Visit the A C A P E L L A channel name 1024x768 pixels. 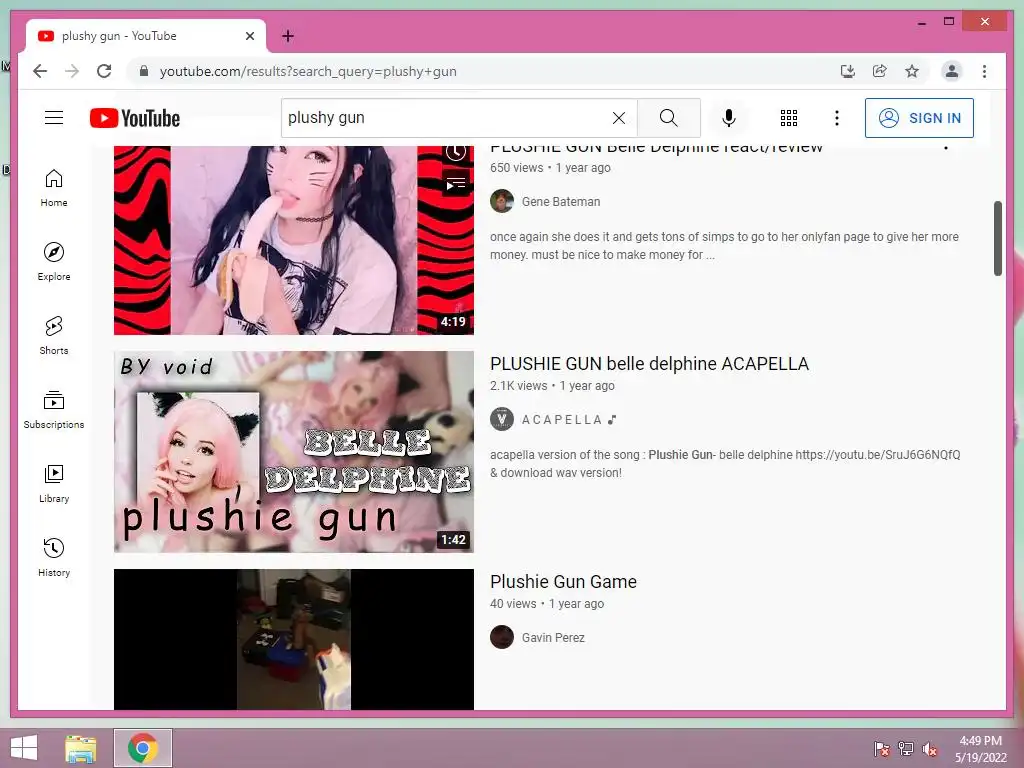[569, 419]
